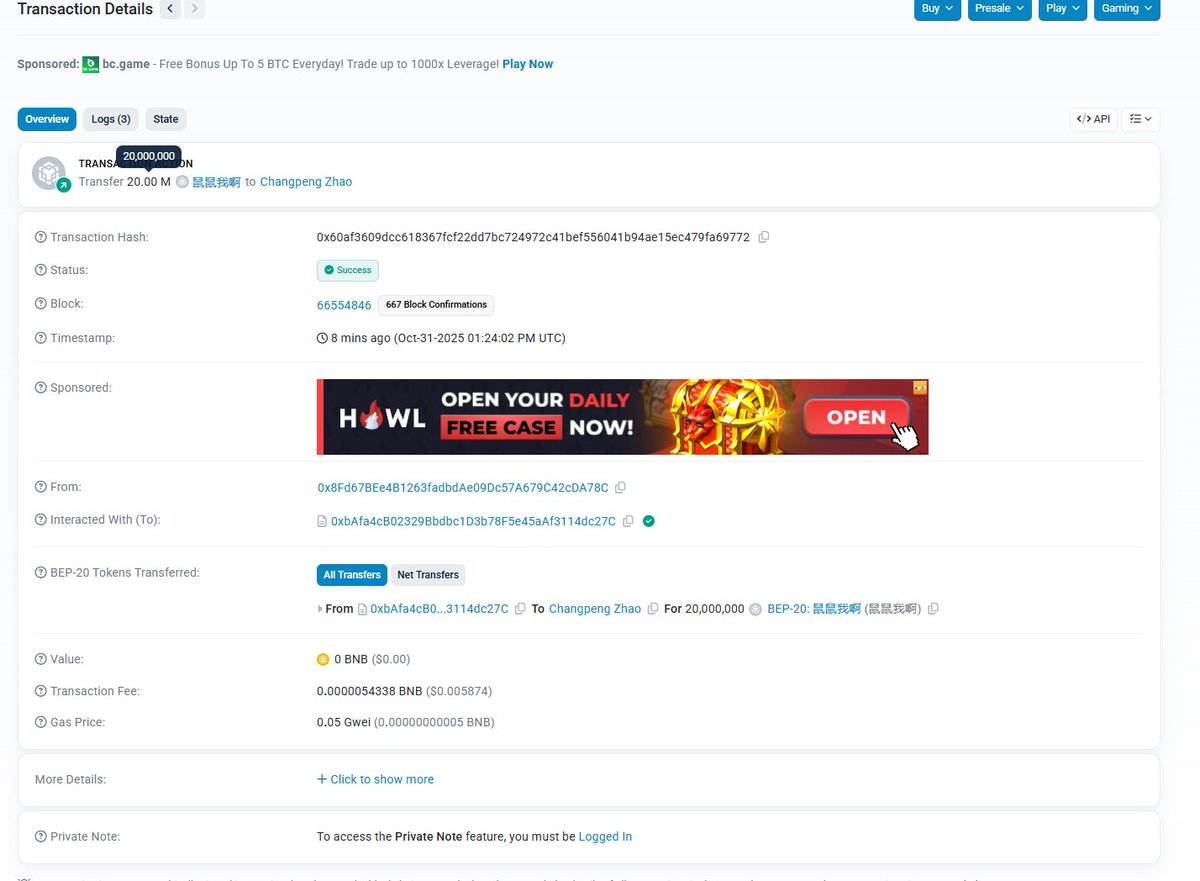
Task: Open the Play dropdown
Action: tap(1063, 8)
